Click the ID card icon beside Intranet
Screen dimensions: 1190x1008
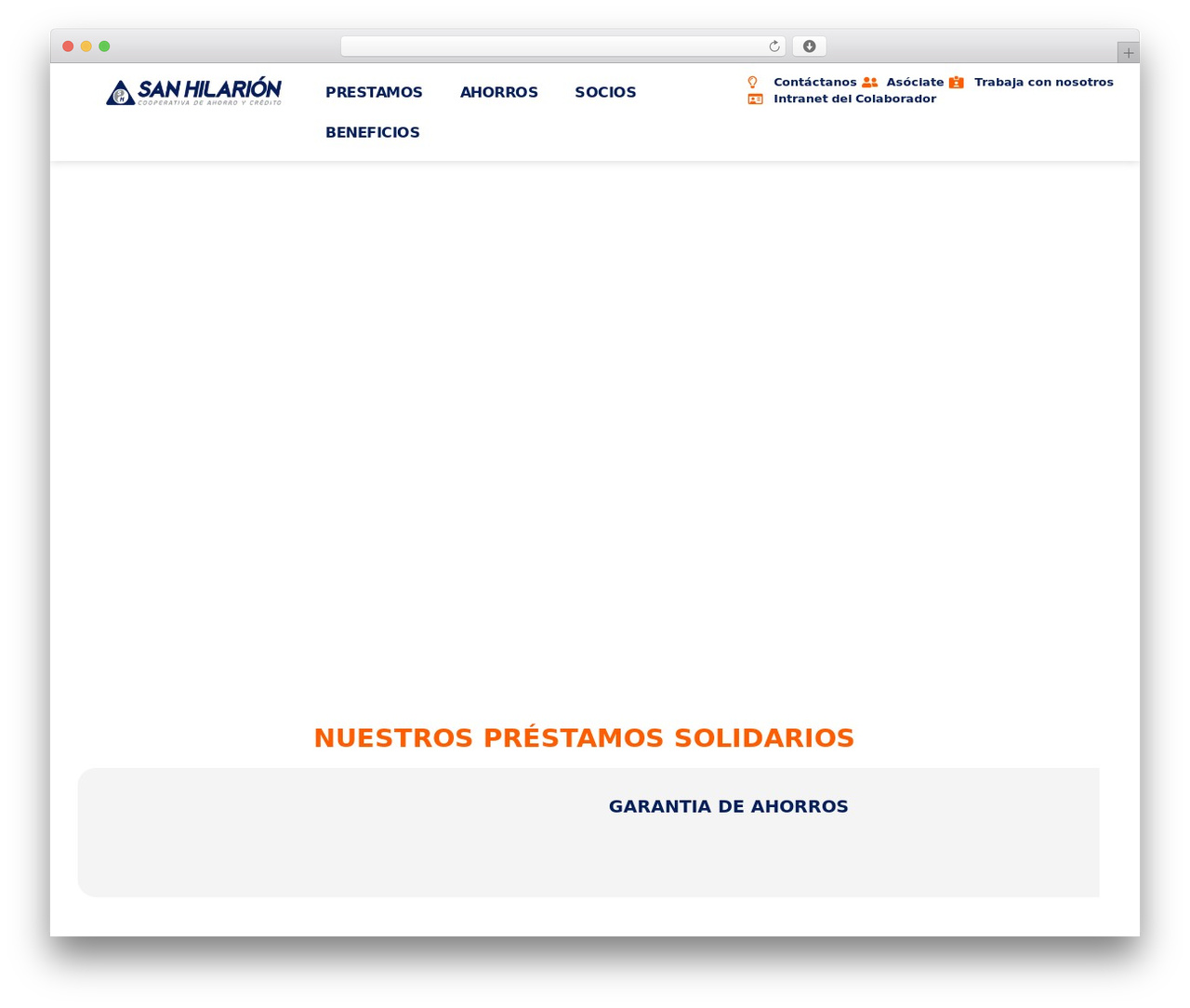(755, 99)
